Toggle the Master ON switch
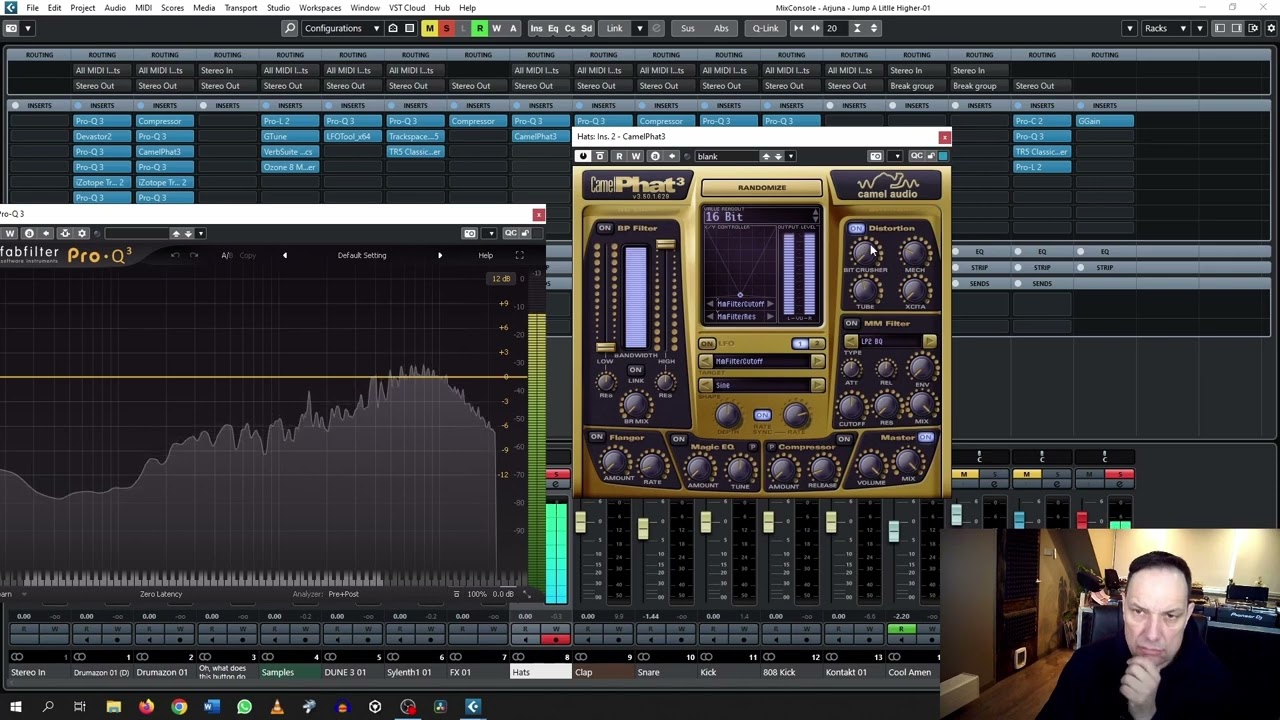 pyautogui.click(x=926, y=437)
